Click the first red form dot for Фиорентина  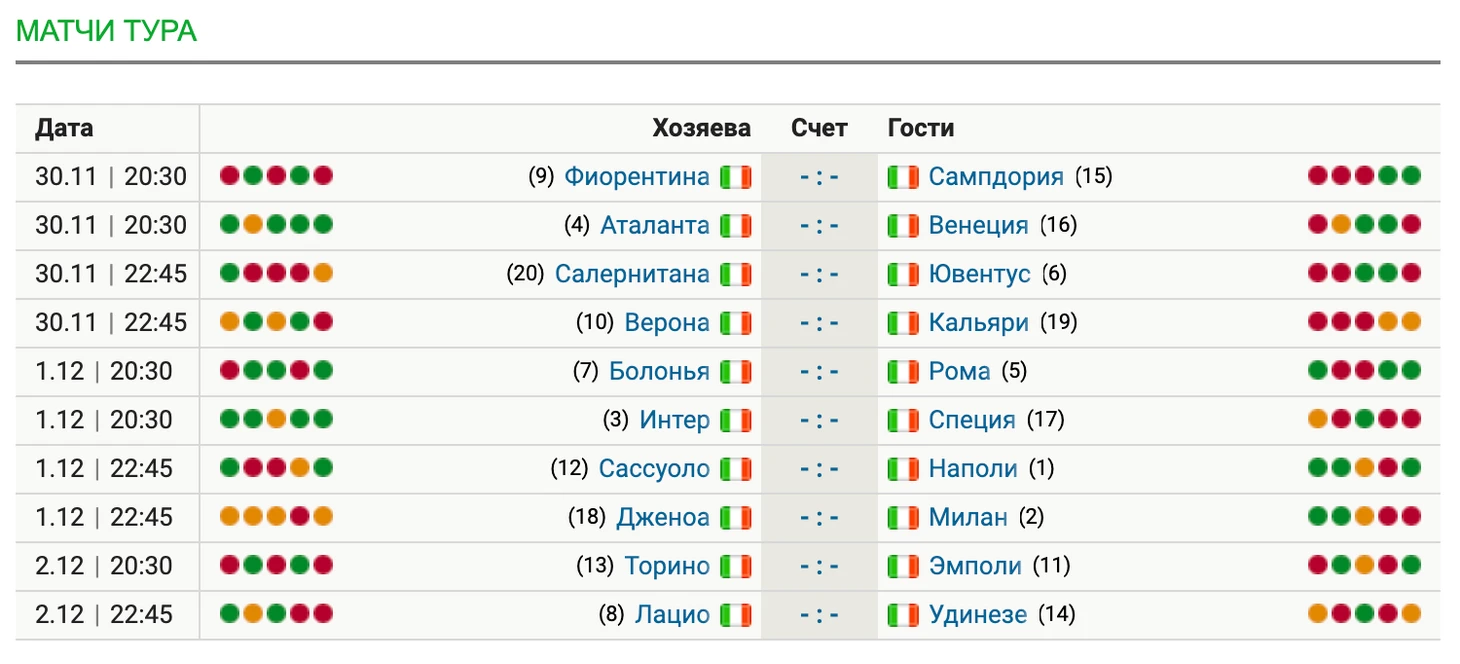pos(229,176)
